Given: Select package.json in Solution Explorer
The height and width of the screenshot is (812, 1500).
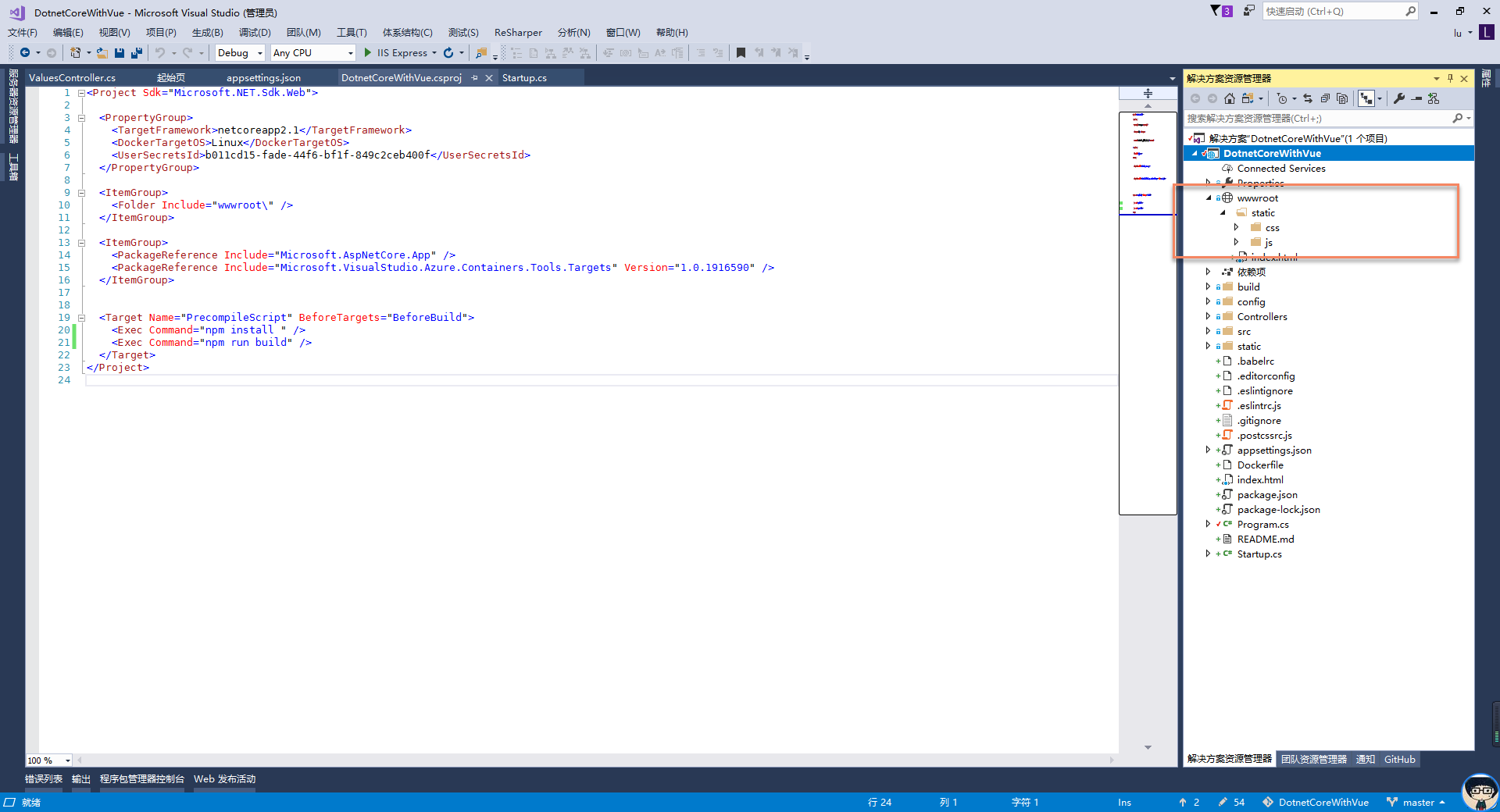Looking at the screenshot, I should (x=1267, y=495).
